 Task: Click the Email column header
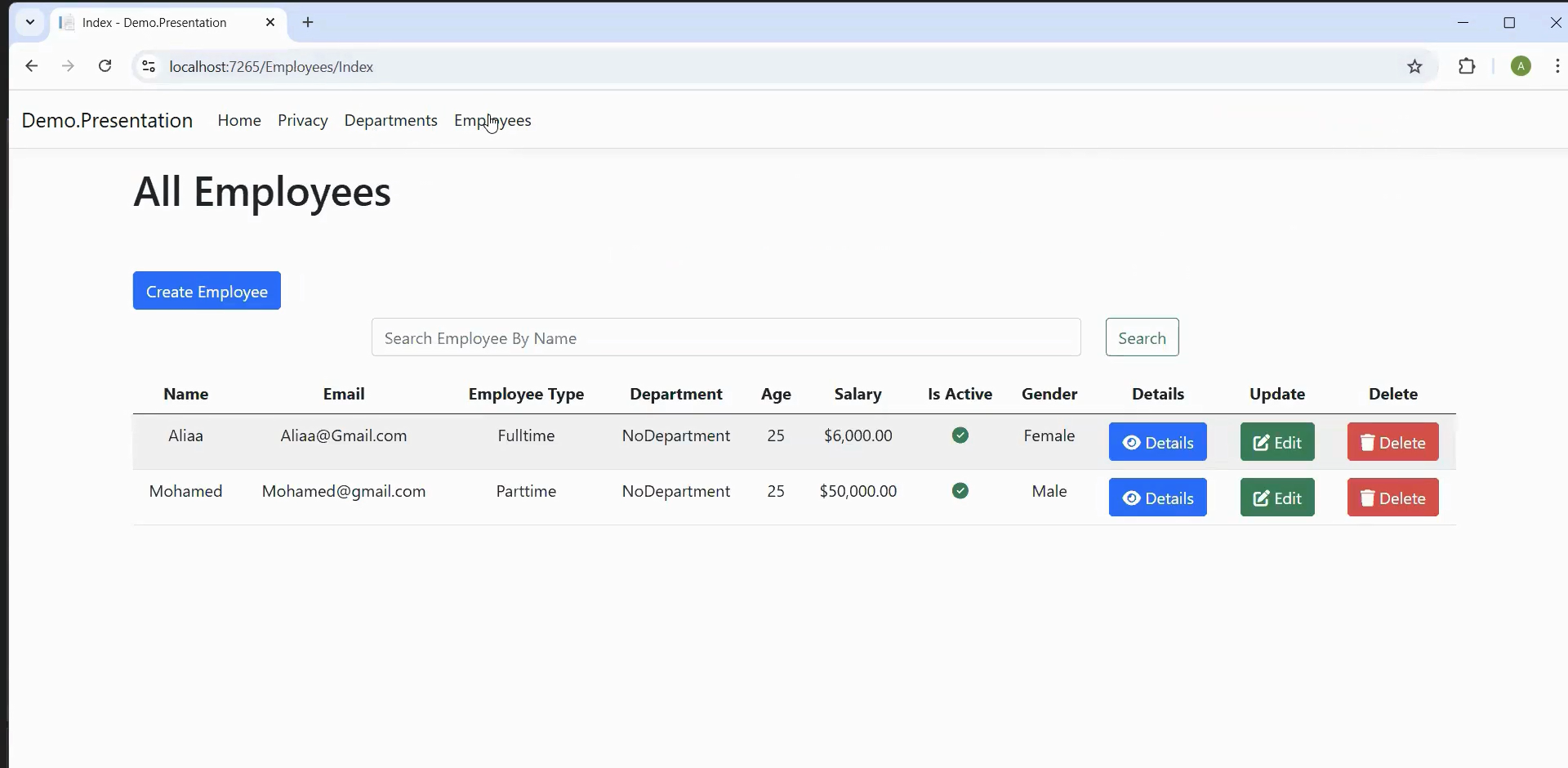344,394
